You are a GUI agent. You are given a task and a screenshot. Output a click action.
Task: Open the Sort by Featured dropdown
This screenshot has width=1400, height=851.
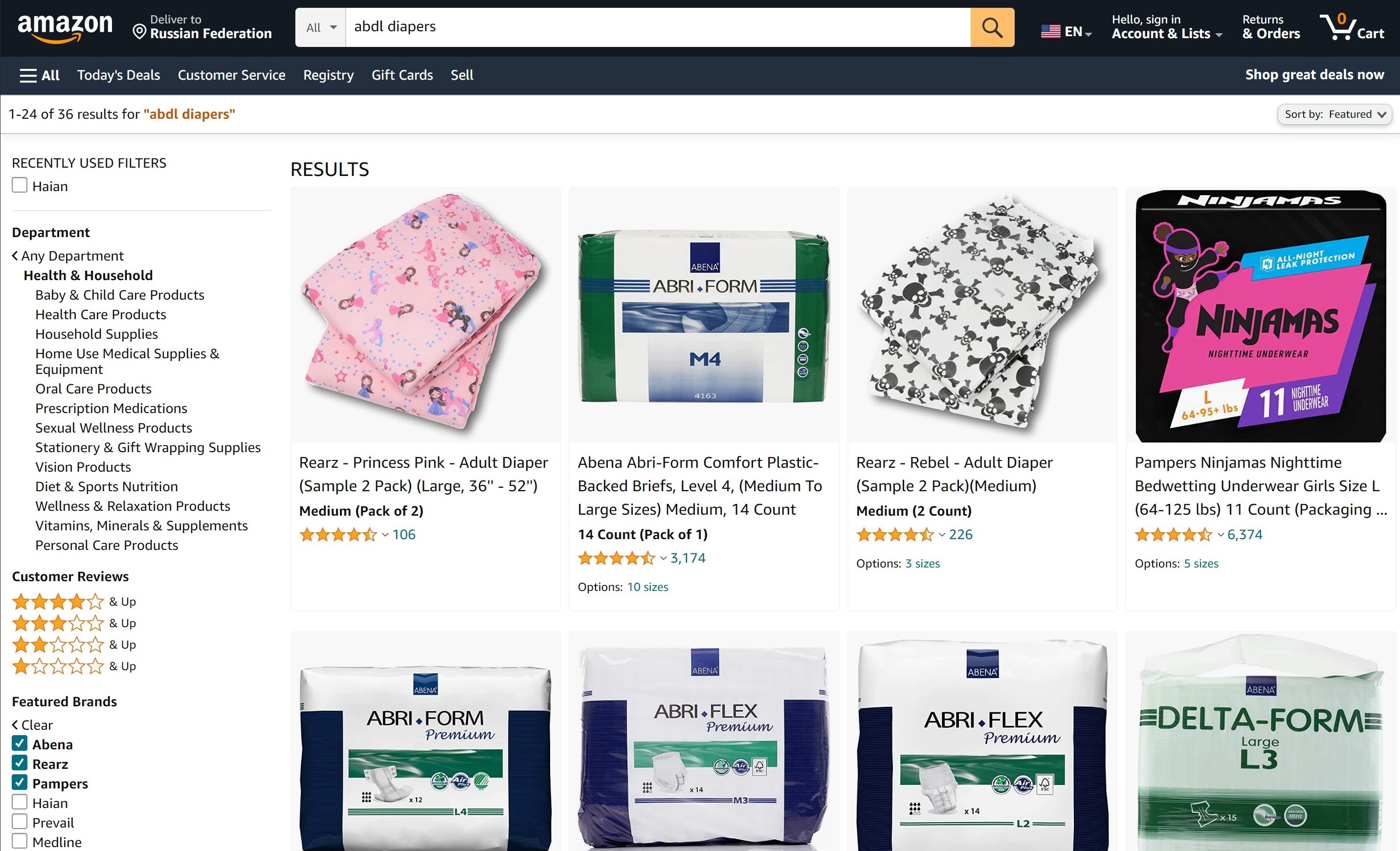[1334, 114]
